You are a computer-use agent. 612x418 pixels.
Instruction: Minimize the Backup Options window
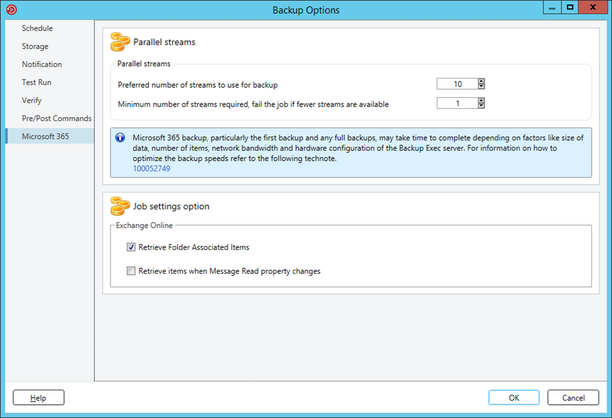point(552,7)
